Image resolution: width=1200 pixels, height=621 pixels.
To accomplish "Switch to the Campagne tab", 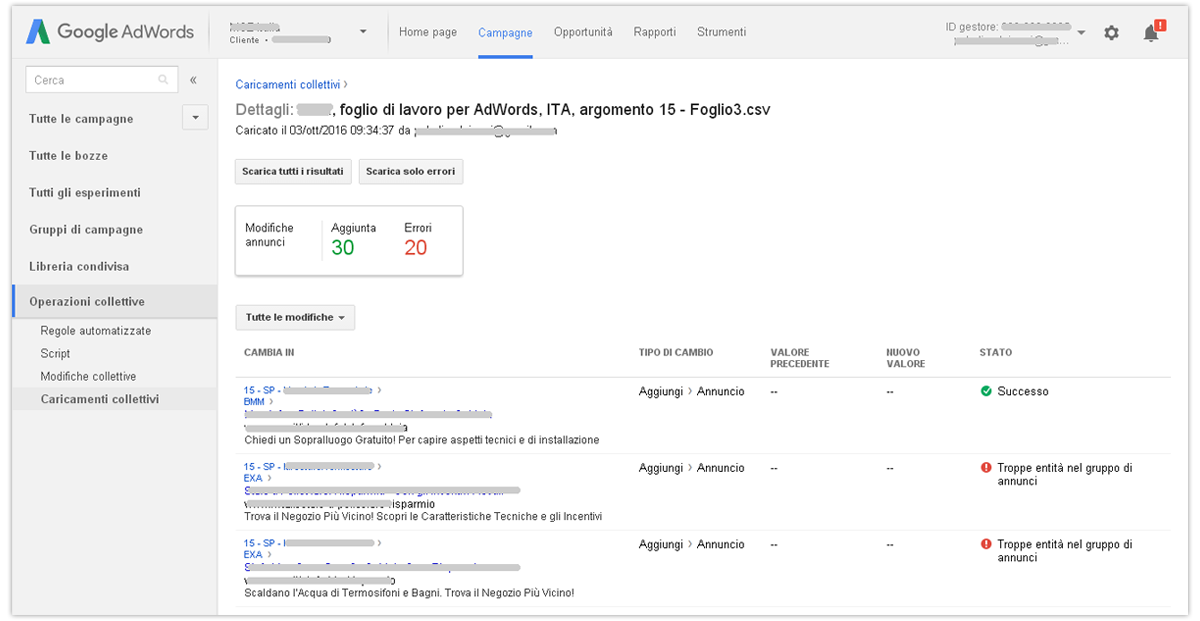I will click(x=505, y=32).
